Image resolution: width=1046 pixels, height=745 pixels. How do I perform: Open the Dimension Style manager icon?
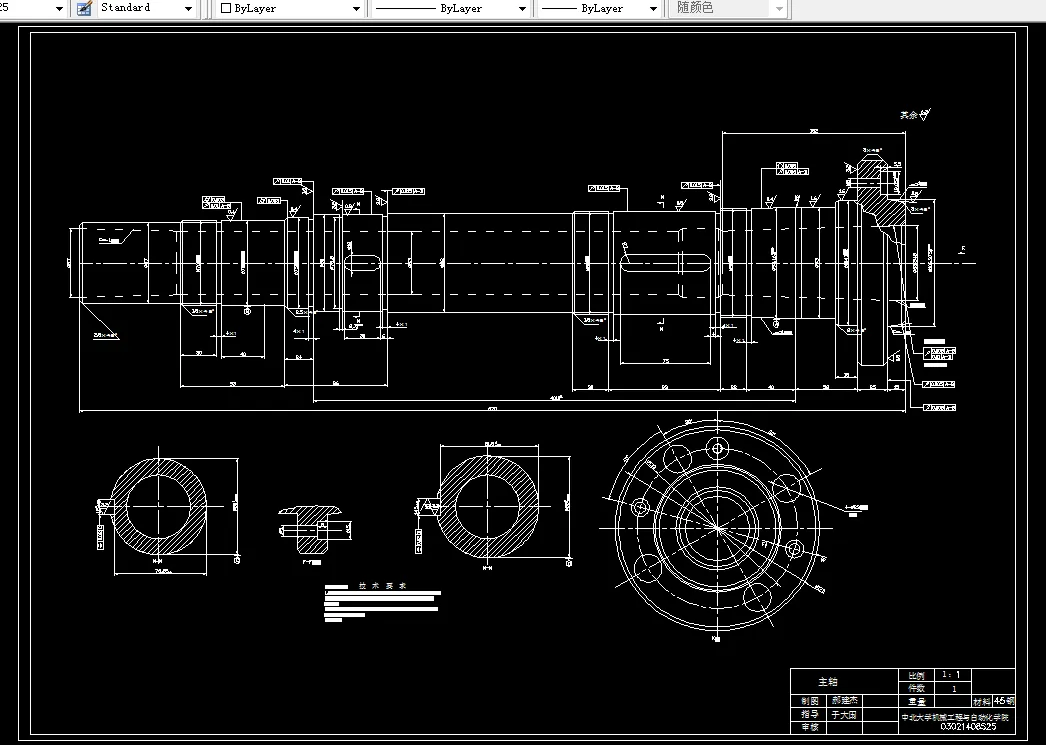click(x=84, y=8)
